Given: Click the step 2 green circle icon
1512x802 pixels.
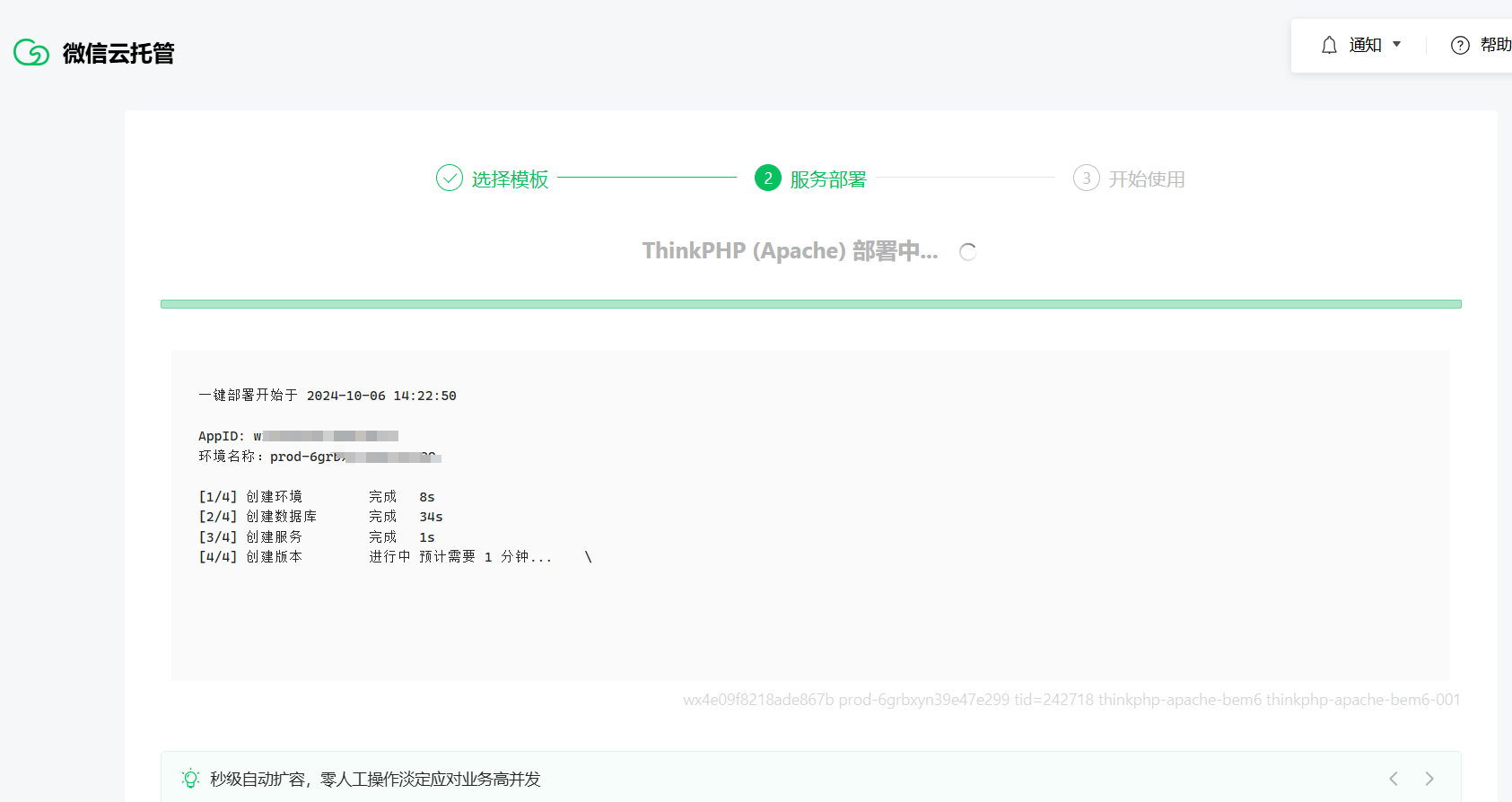Looking at the screenshot, I should click(x=768, y=178).
